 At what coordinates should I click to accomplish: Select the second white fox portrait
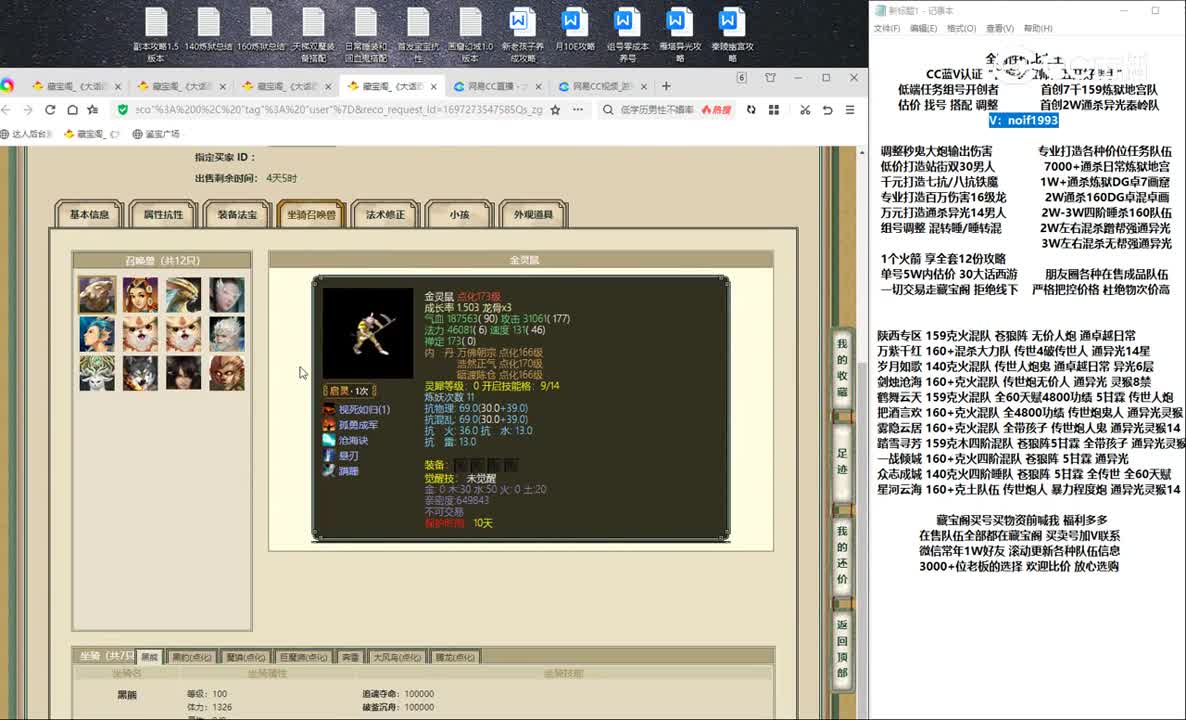pyautogui.click(x=184, y=334)
